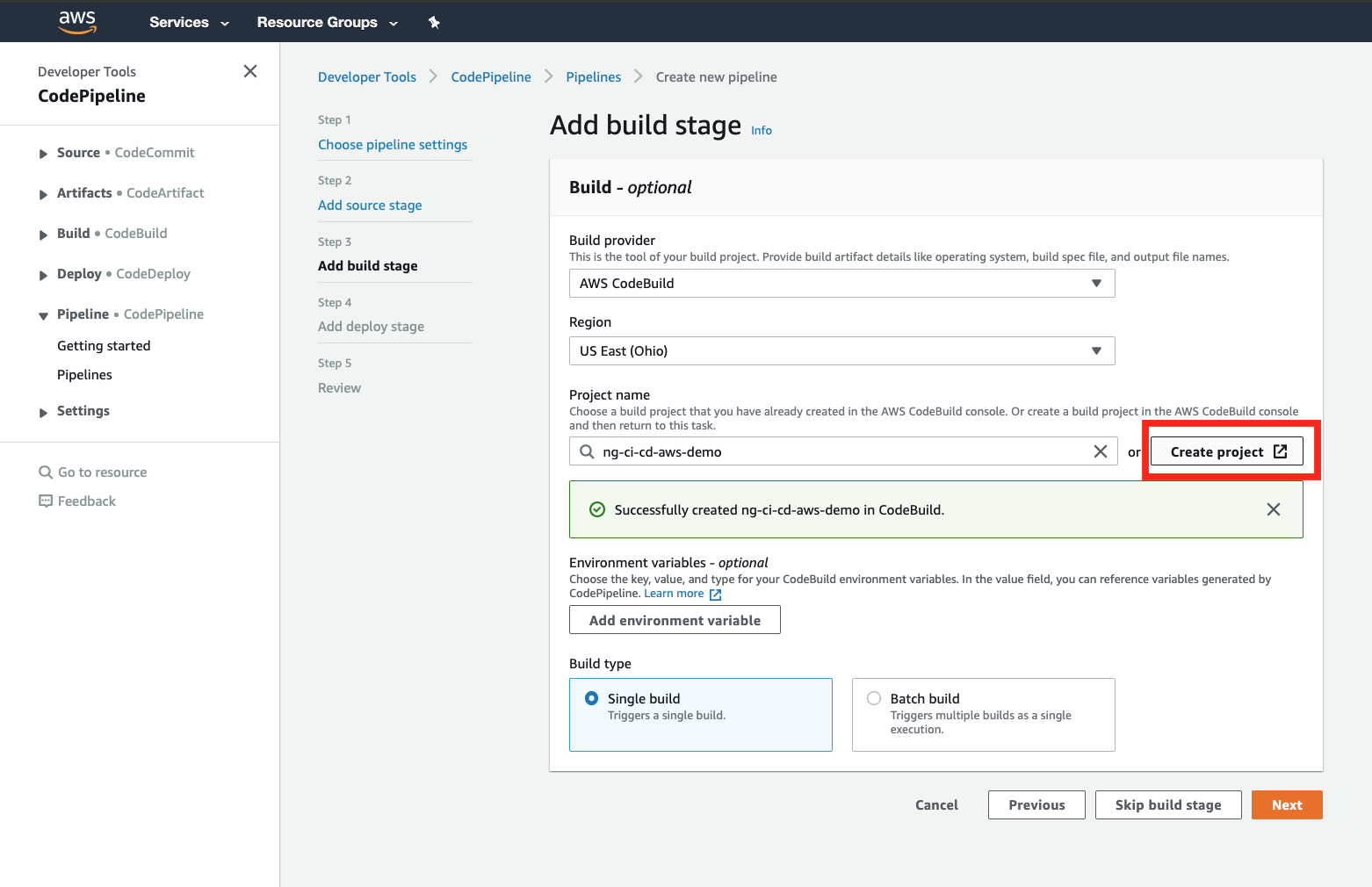Click the Cancel button
1372x887 pixels.
pyautogui.click(x=936, y=805)
